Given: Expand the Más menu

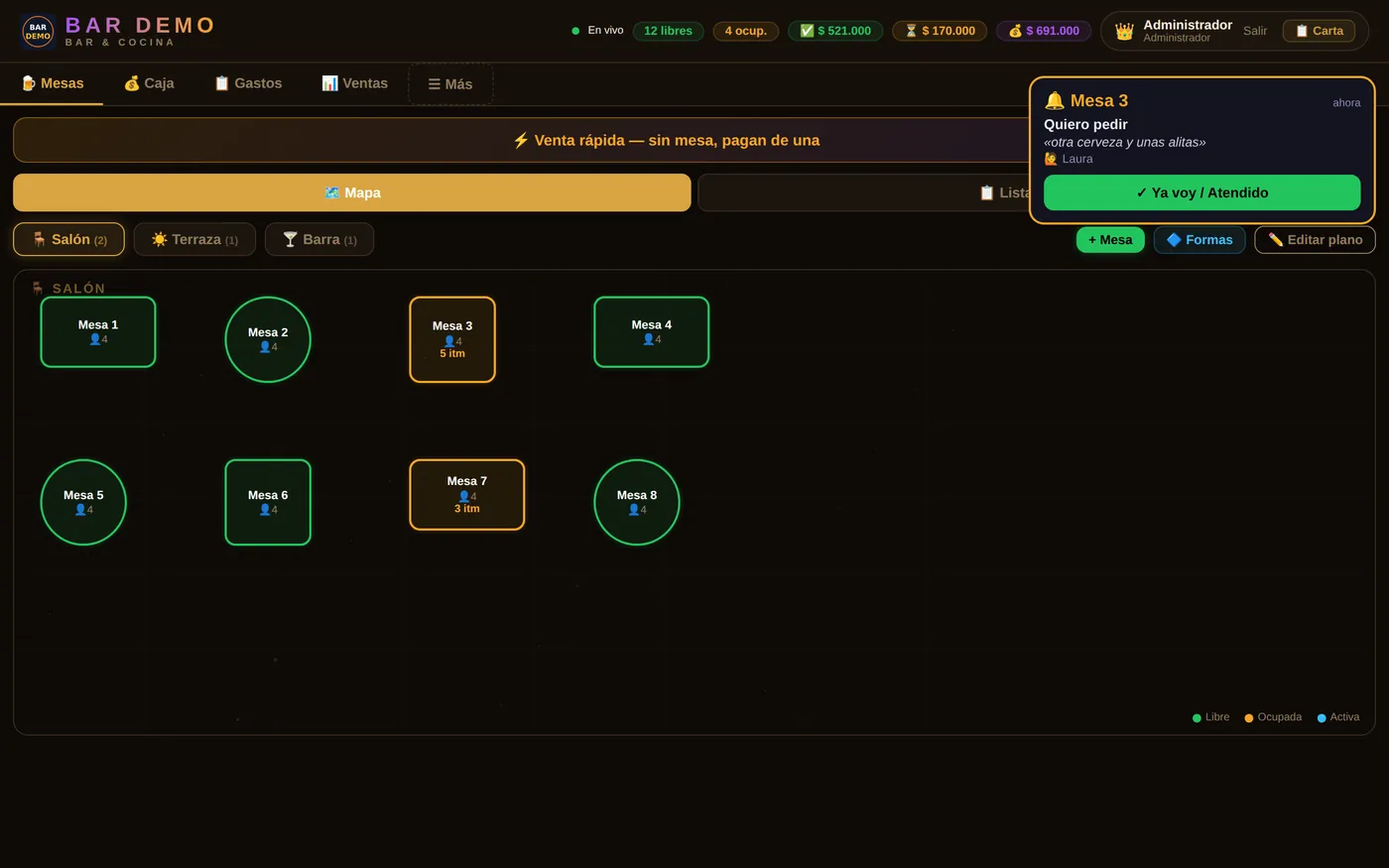Looking at the screenshot, I should [450, 84].
